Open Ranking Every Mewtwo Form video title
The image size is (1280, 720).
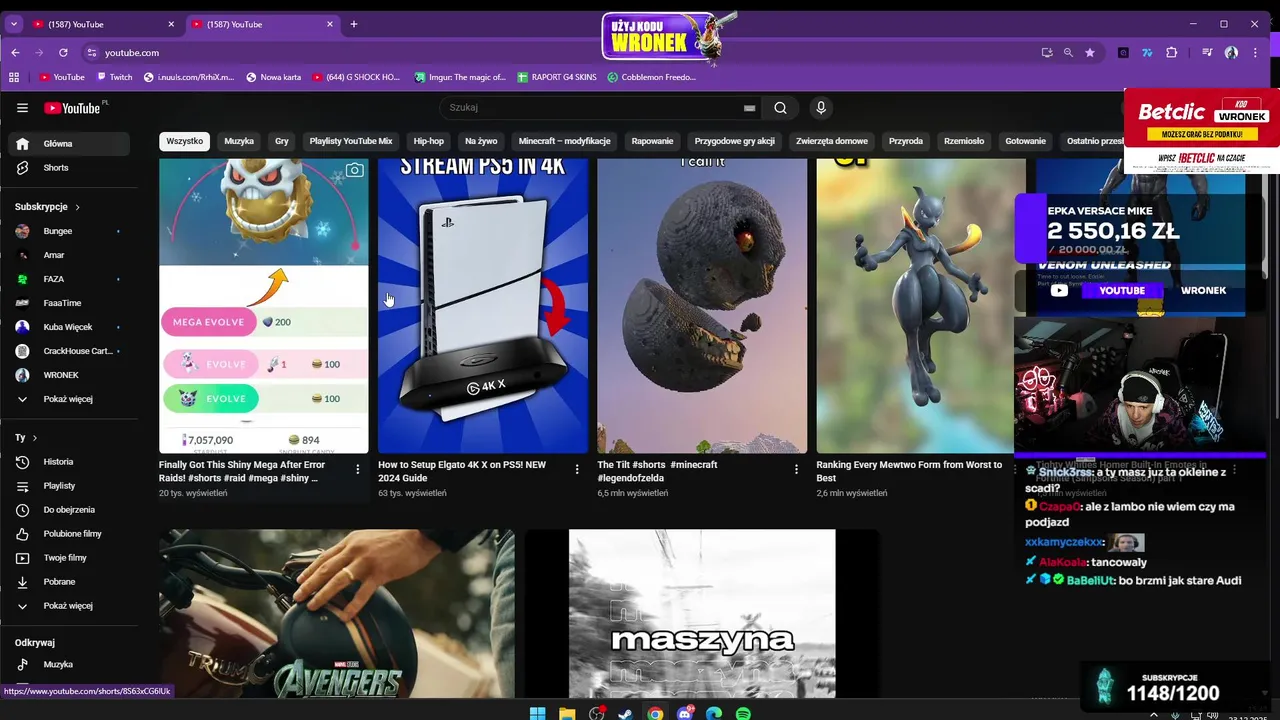point(909,471)
